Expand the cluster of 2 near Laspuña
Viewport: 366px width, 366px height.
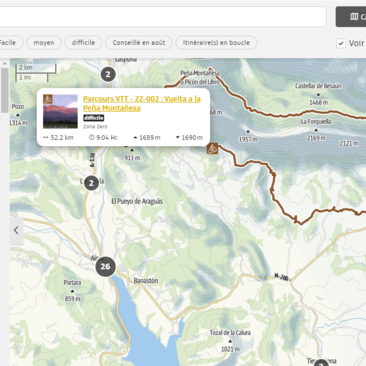coord(108,74)
